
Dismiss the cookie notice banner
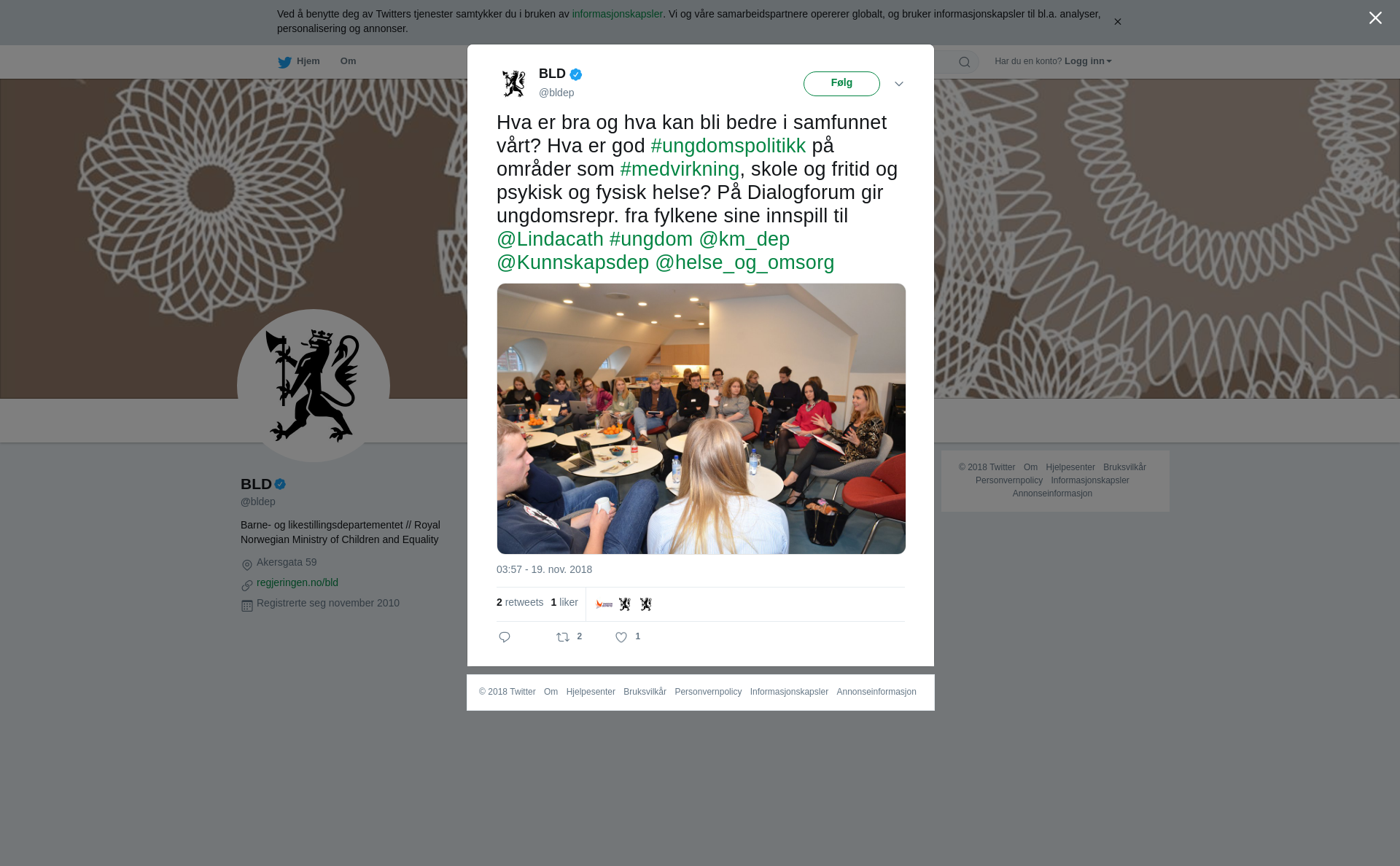click(x=1117, y=22)
